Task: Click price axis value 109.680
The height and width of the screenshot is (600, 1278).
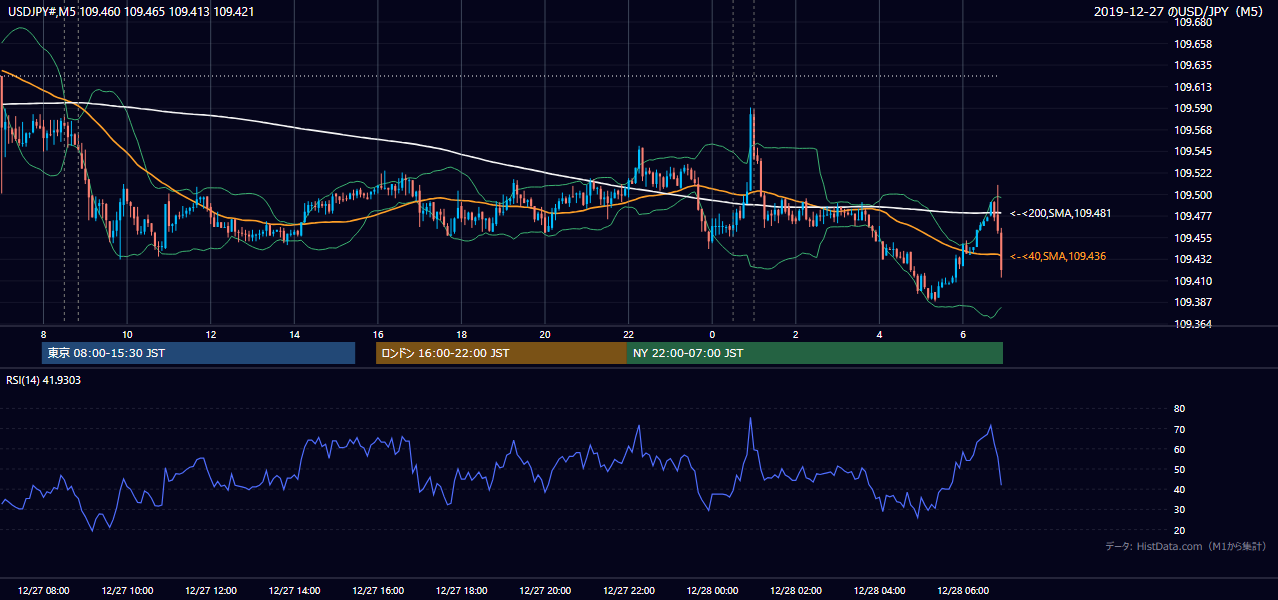Action: click(x=1193, y=23)
